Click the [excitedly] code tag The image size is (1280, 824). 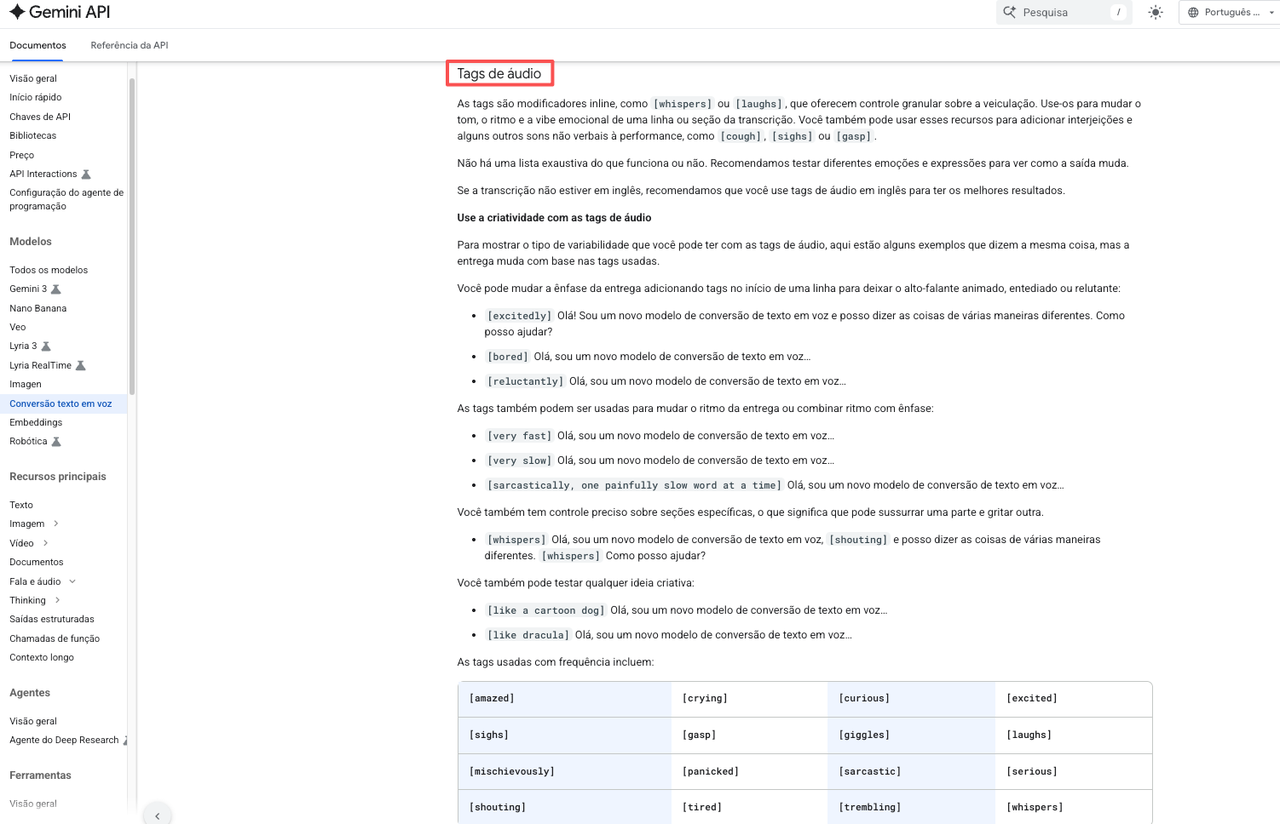[x=519, y=316]
